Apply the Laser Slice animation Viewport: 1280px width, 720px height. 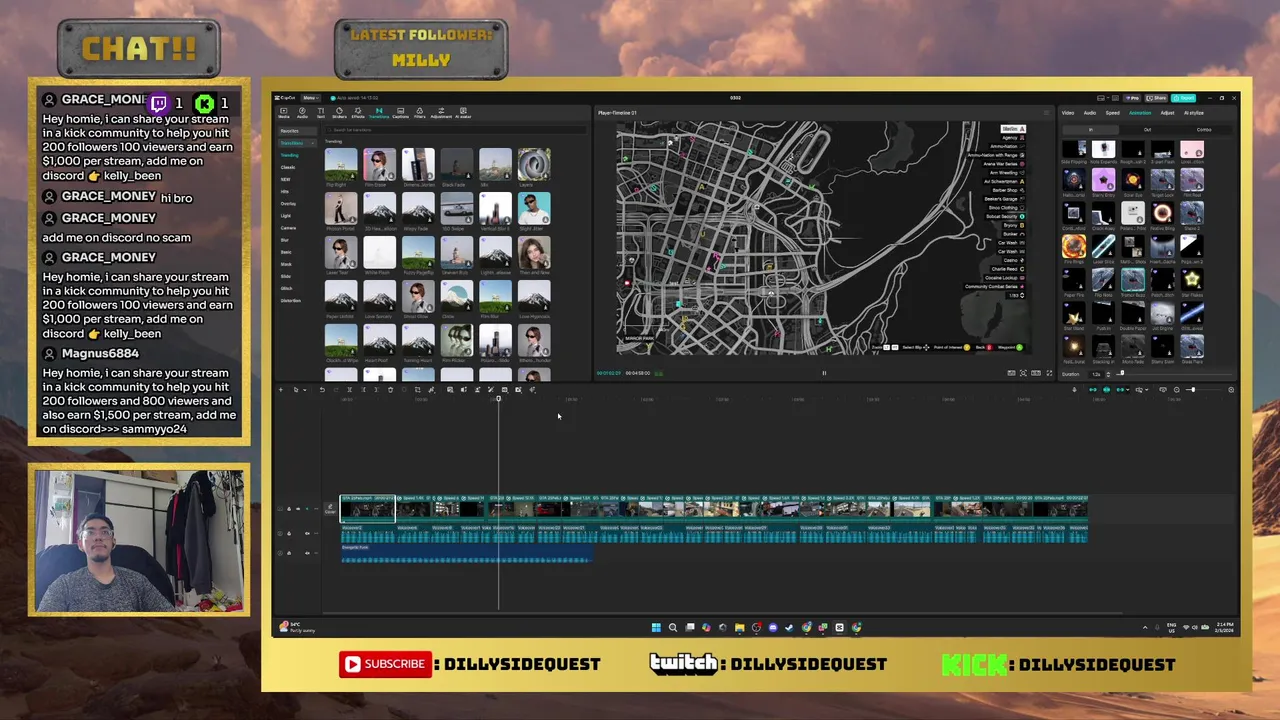tap(1103, 251)
